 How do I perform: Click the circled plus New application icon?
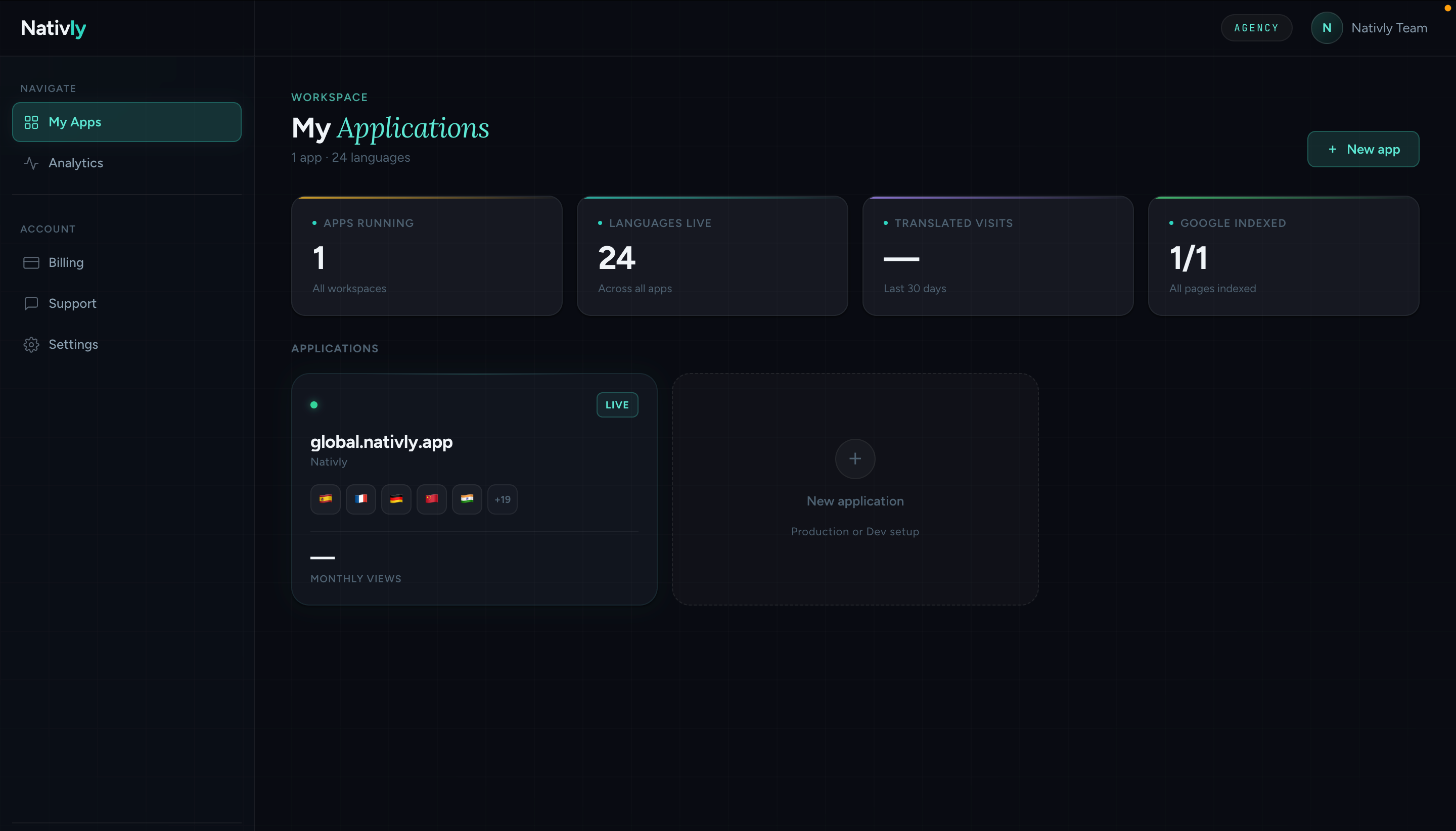(x=854, y=459)
